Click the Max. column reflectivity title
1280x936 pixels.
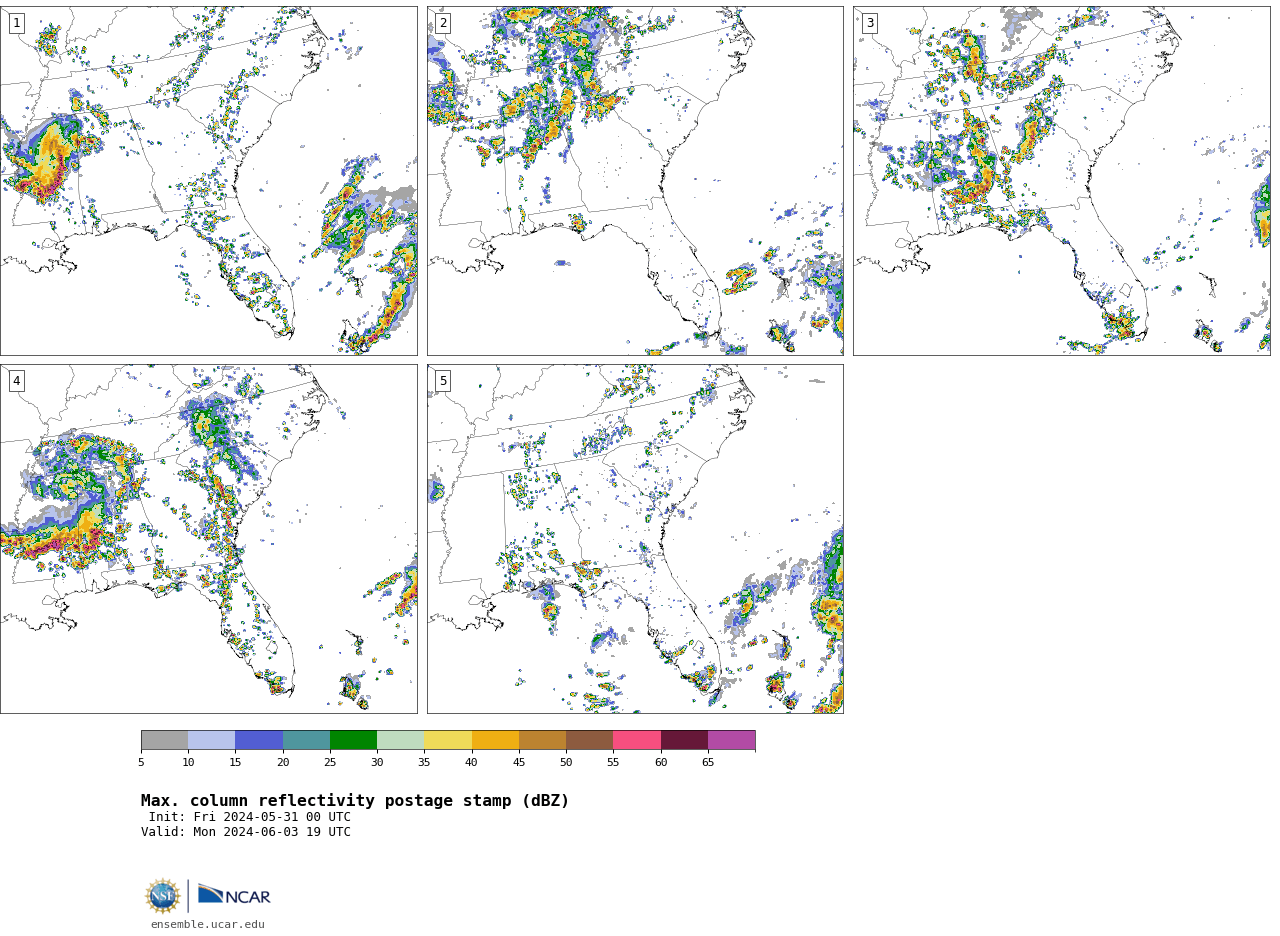click(355, 801)
